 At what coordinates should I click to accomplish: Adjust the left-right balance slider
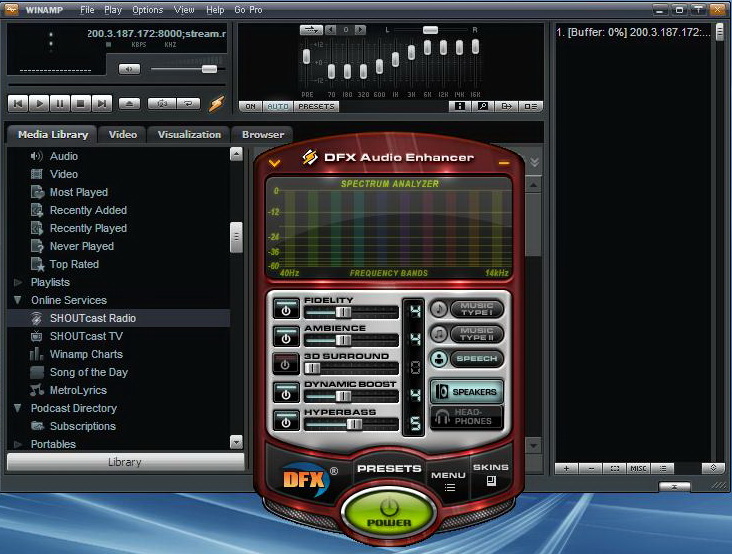tap(430, 30)
